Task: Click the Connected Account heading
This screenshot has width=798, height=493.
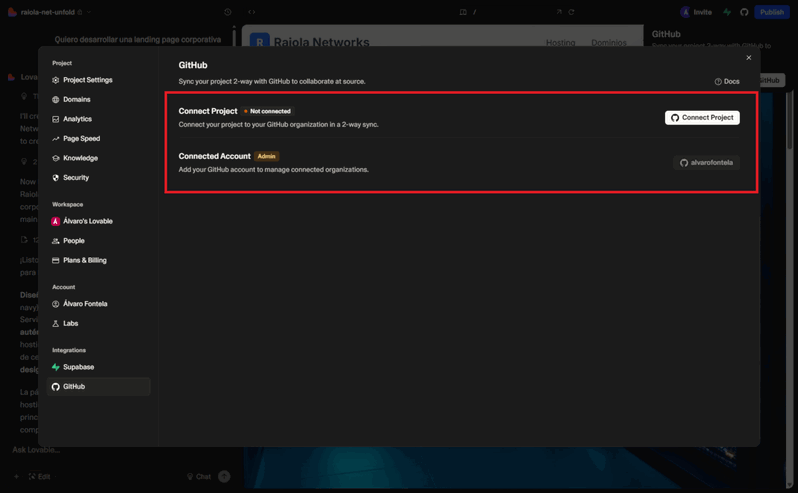Action: [x=214, y=156]
